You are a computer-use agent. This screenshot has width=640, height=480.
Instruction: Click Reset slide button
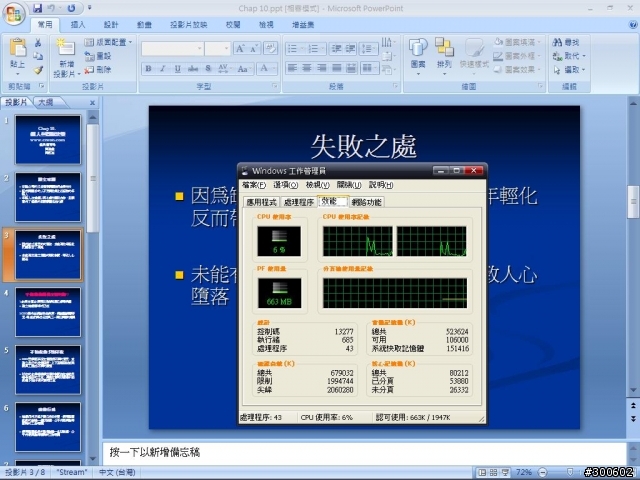98,56
